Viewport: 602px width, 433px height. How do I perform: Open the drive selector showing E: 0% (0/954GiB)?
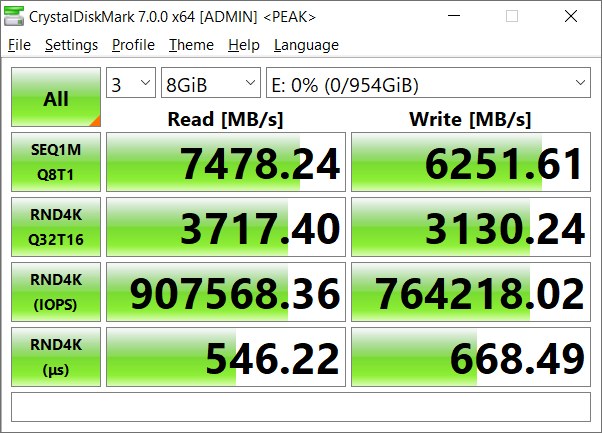[x=428, y=83]
